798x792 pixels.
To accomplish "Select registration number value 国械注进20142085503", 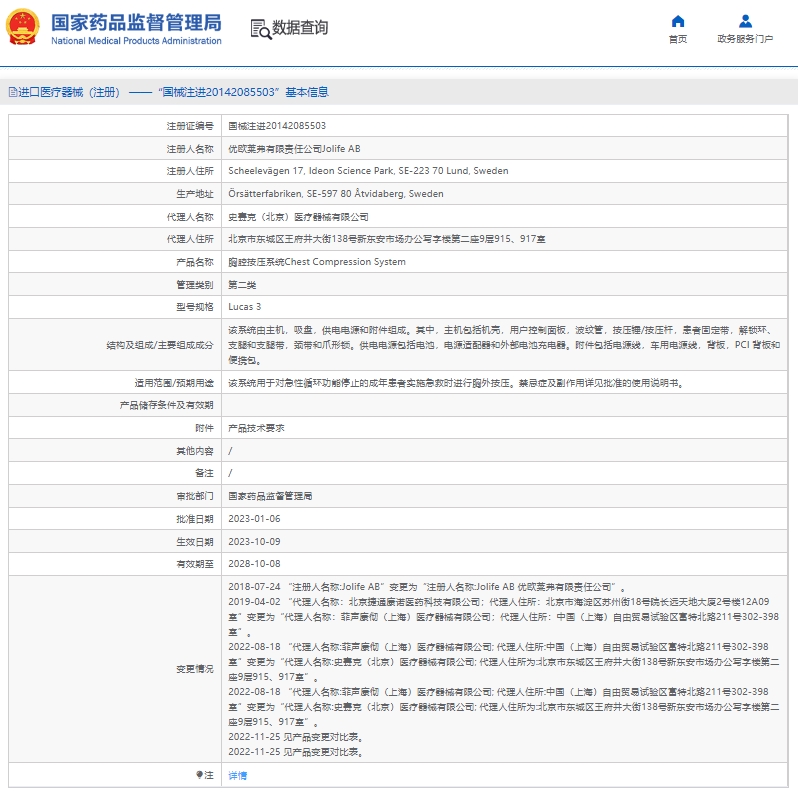I will (x=277, y=126).
